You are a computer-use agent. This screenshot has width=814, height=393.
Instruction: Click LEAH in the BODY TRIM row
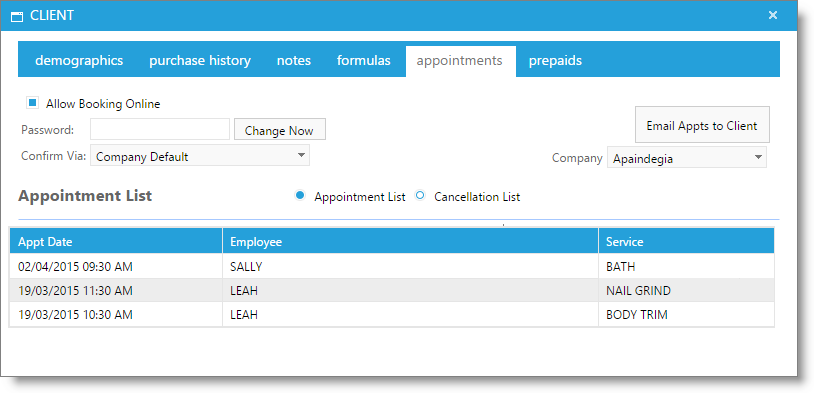point(411,315)
